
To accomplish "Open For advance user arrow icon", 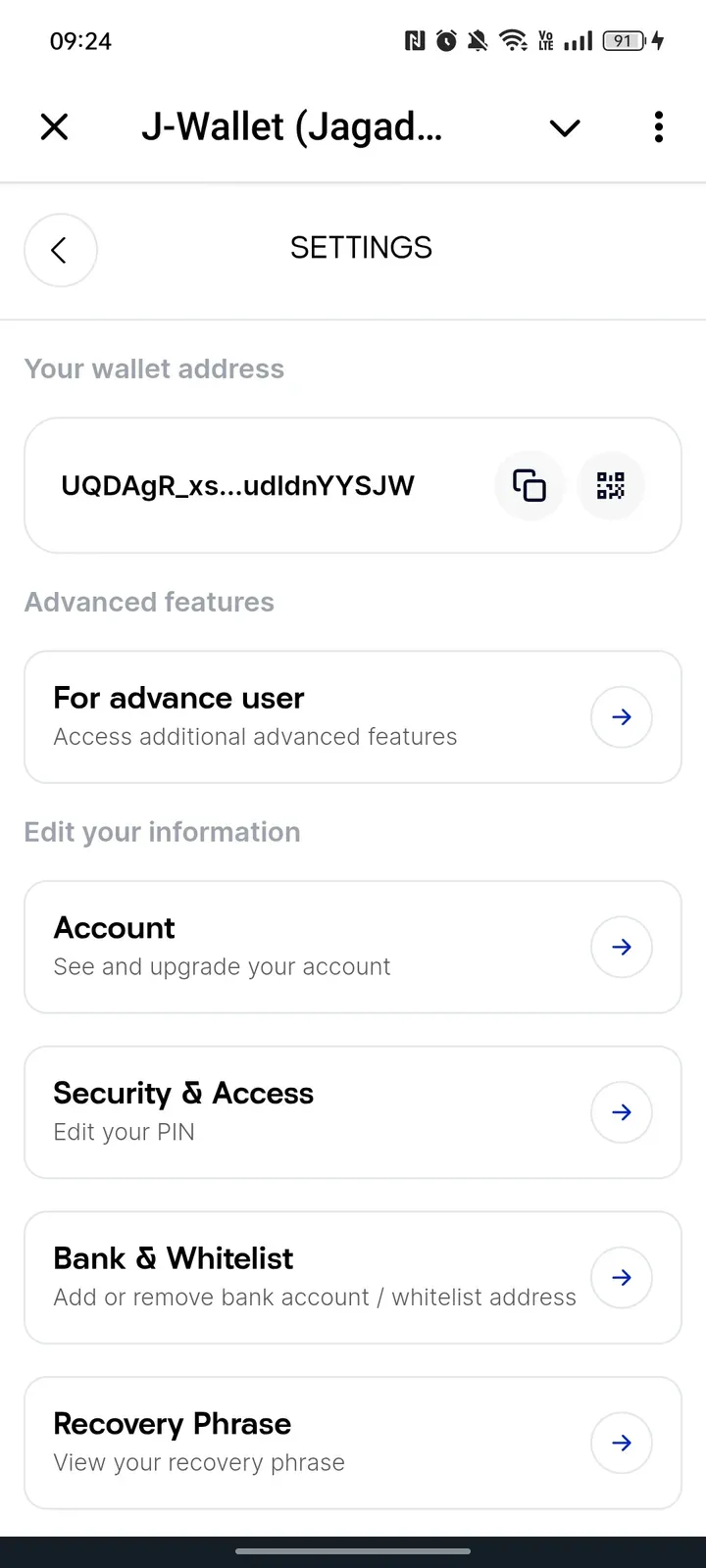I will 622,717.
